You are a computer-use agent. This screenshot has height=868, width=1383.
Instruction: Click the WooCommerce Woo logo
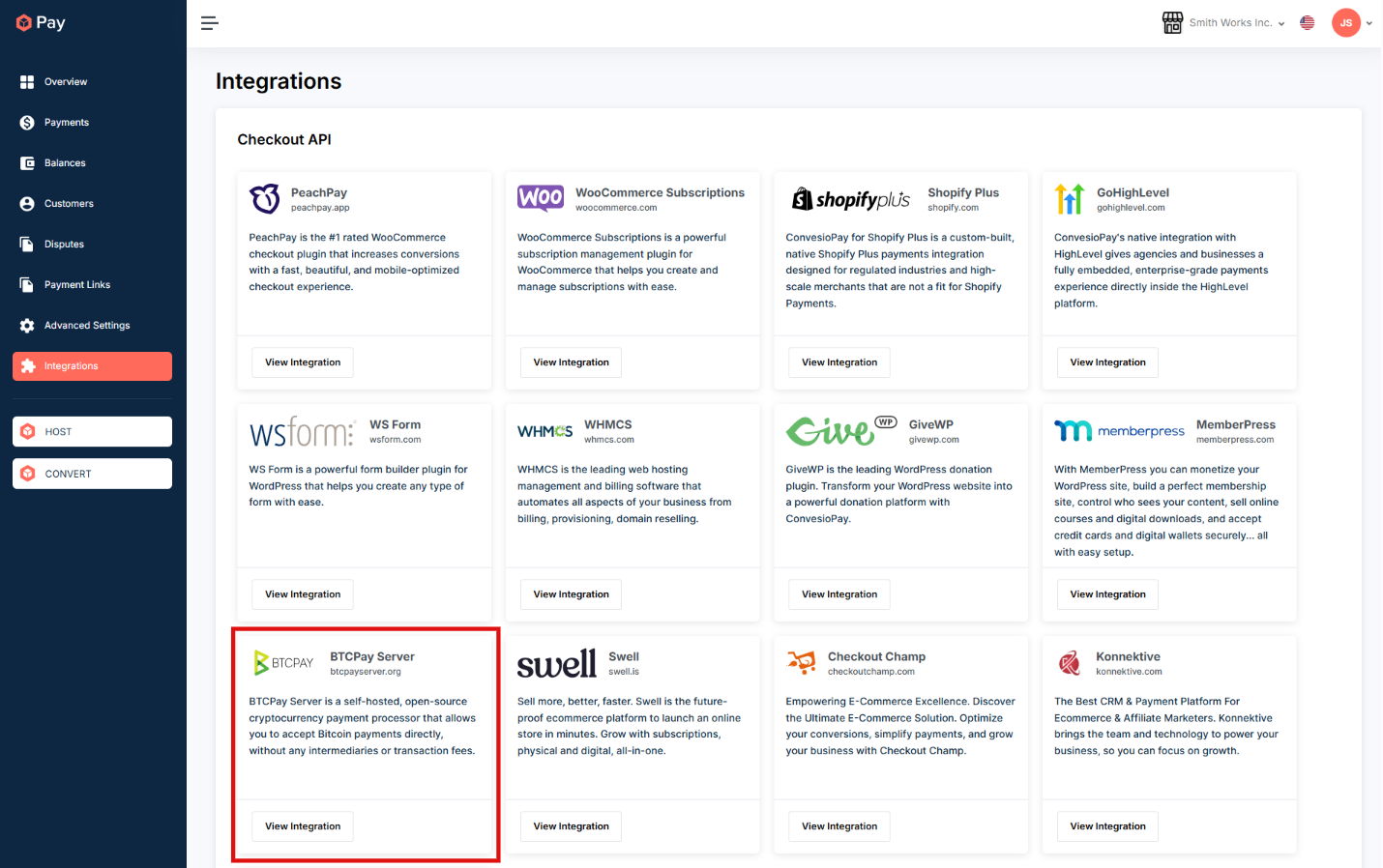click(x=540, y=198)
